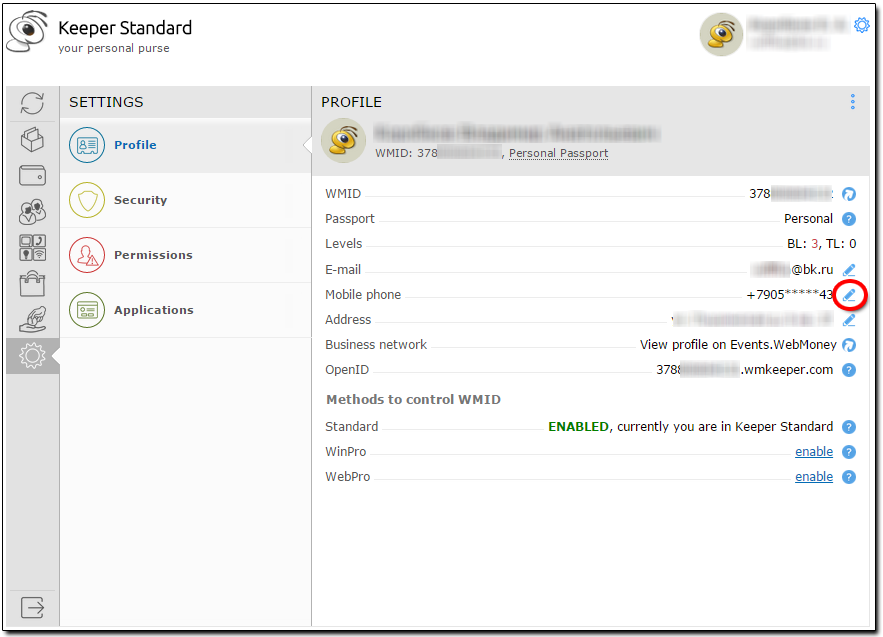This screenshot has width=883, height=637.
Task: Click the logout exit icon at bottom
Action: 32,606
